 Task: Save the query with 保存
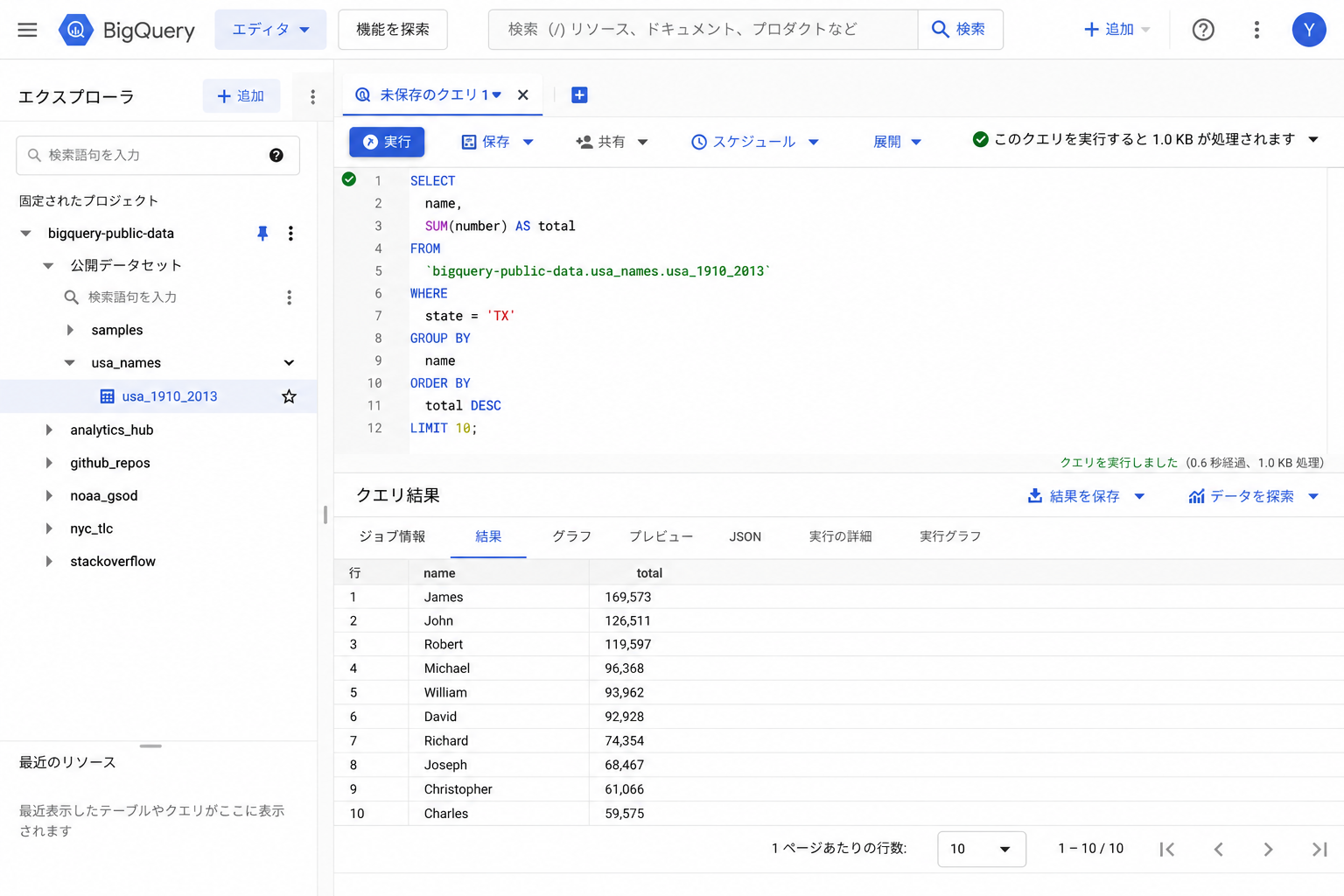[x=486, y=142]
